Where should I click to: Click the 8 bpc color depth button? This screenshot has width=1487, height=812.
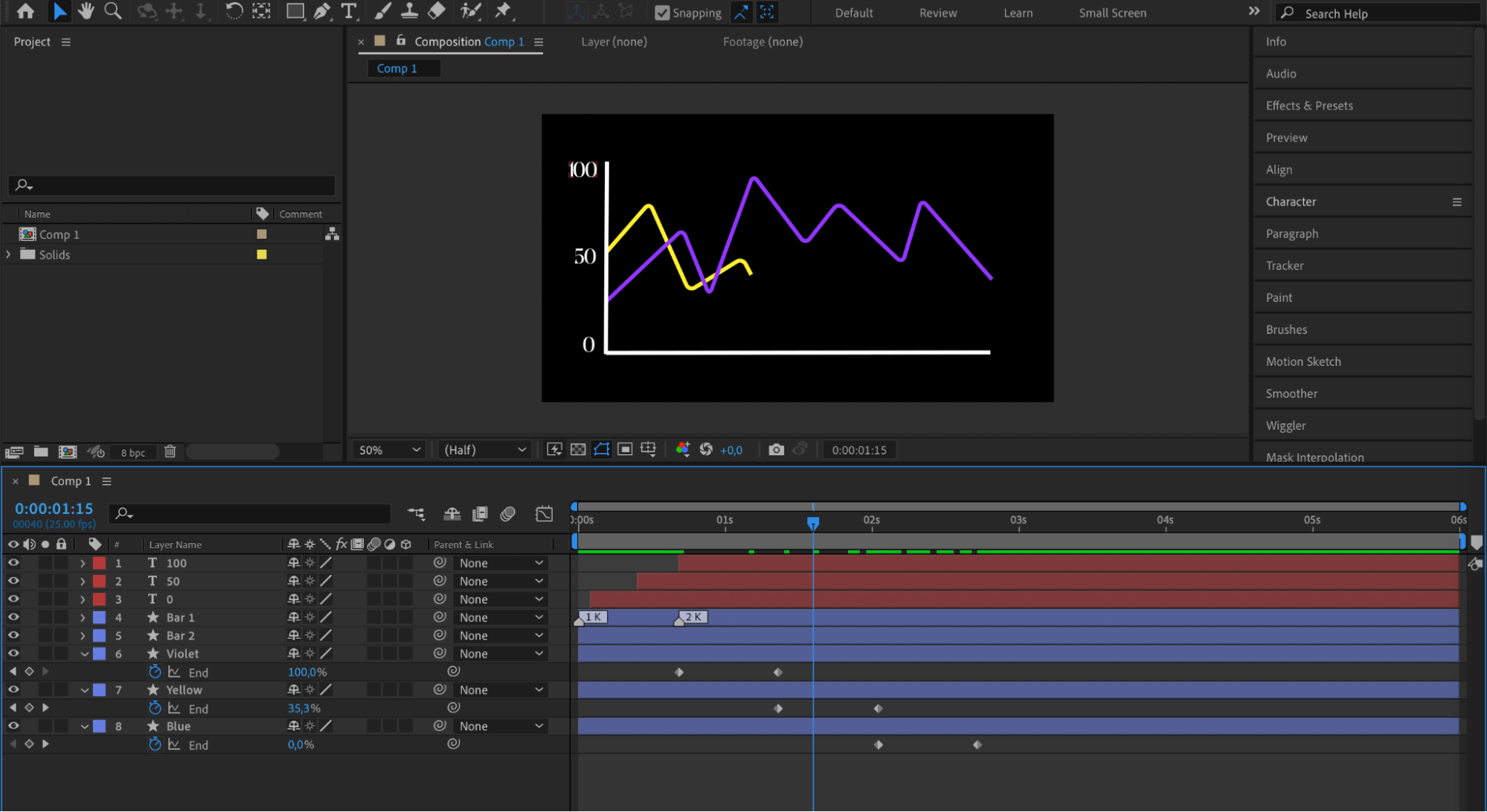click(132, 452)
